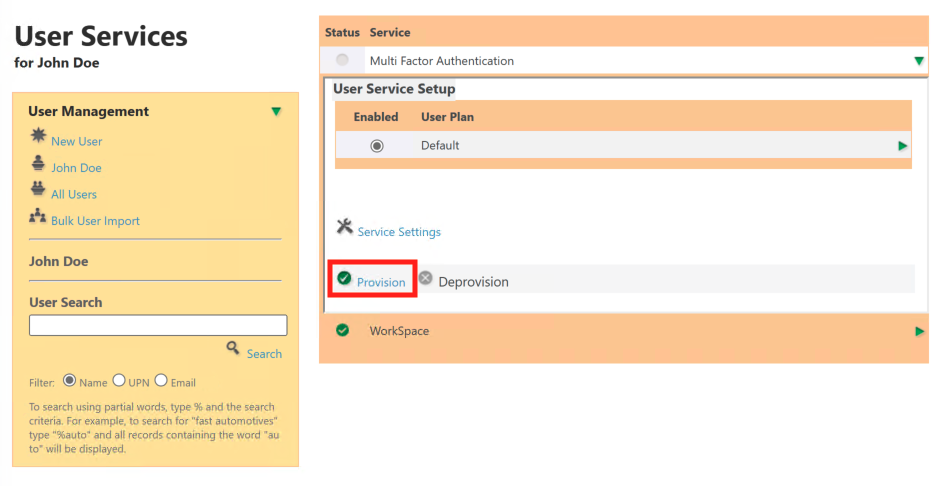Click the WorkSpace green status checkmark
939x486 pixels.
(x=343, y=330)
